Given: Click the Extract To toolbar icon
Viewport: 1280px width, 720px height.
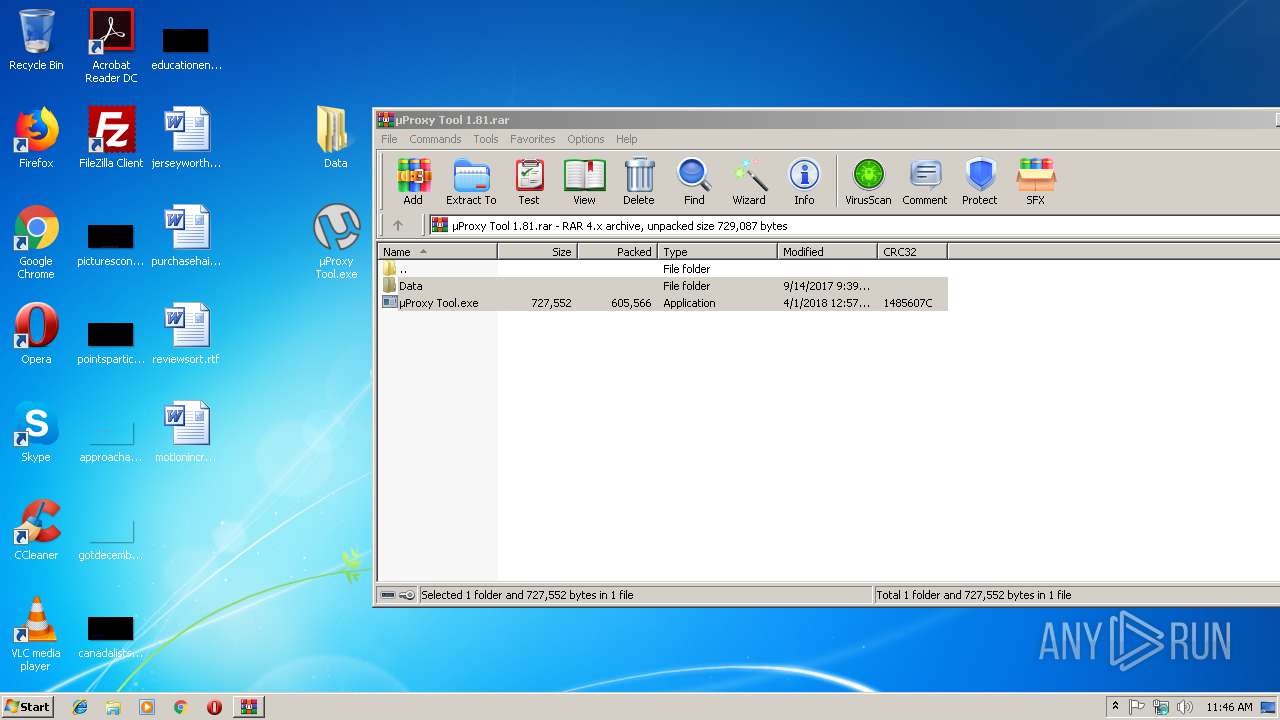Looking at the screenshot, I should (x=471, y=182).
